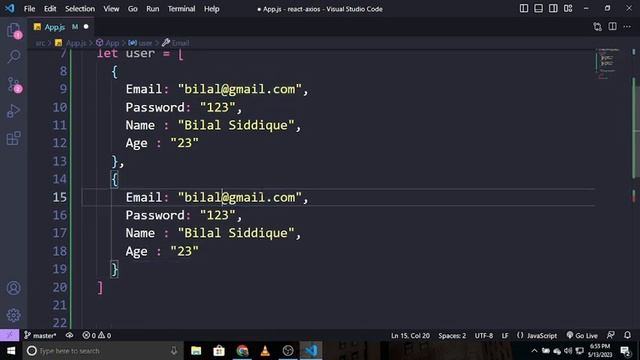Image resolution: width=640 pixels, height=360 pixels.
Task: Click the closing bracket on line 20
Action: point(100,288)
